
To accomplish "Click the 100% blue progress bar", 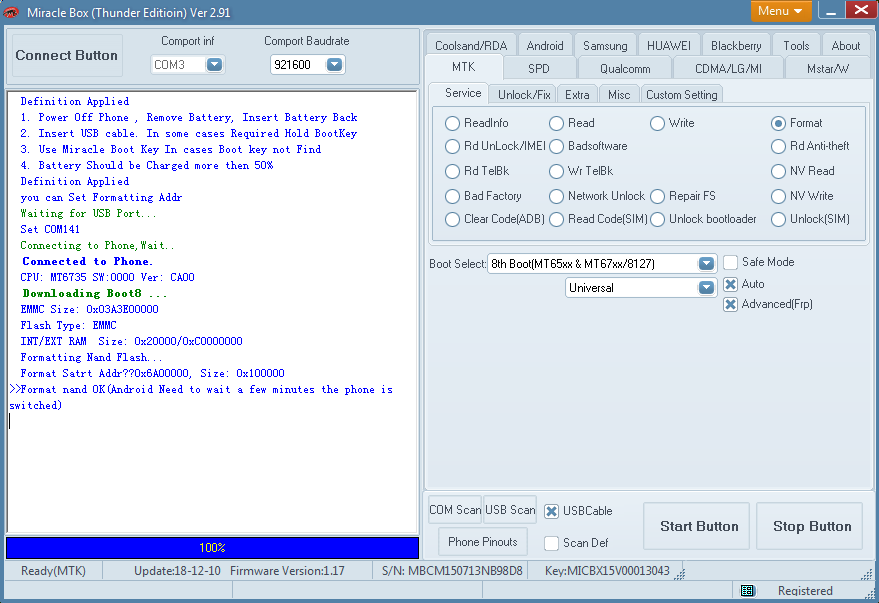I will click(212, 548).
